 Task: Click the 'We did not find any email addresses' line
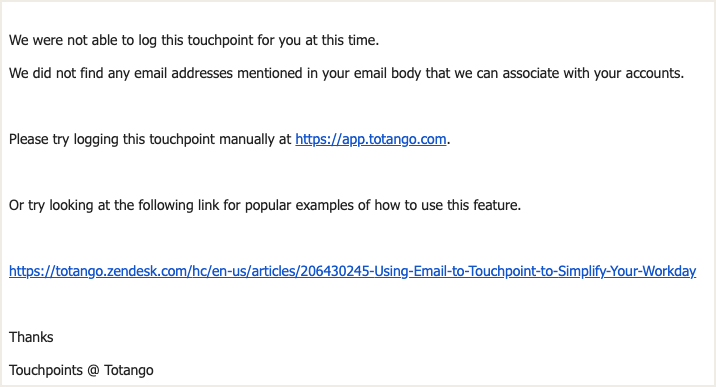tap(347, 73)
